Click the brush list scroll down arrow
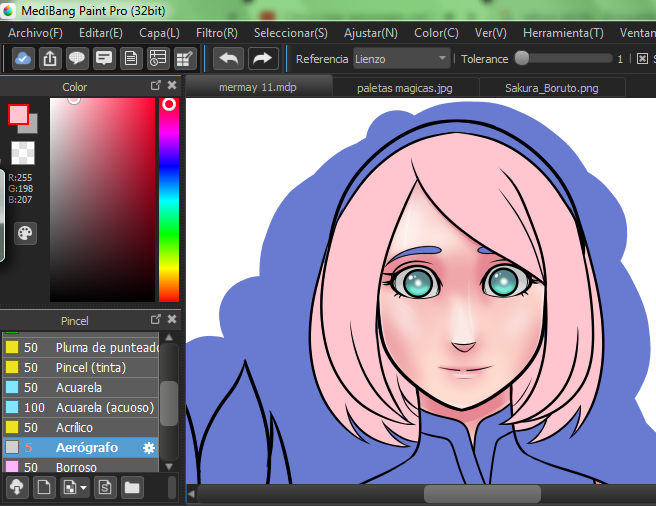 (x=169, y=466)
